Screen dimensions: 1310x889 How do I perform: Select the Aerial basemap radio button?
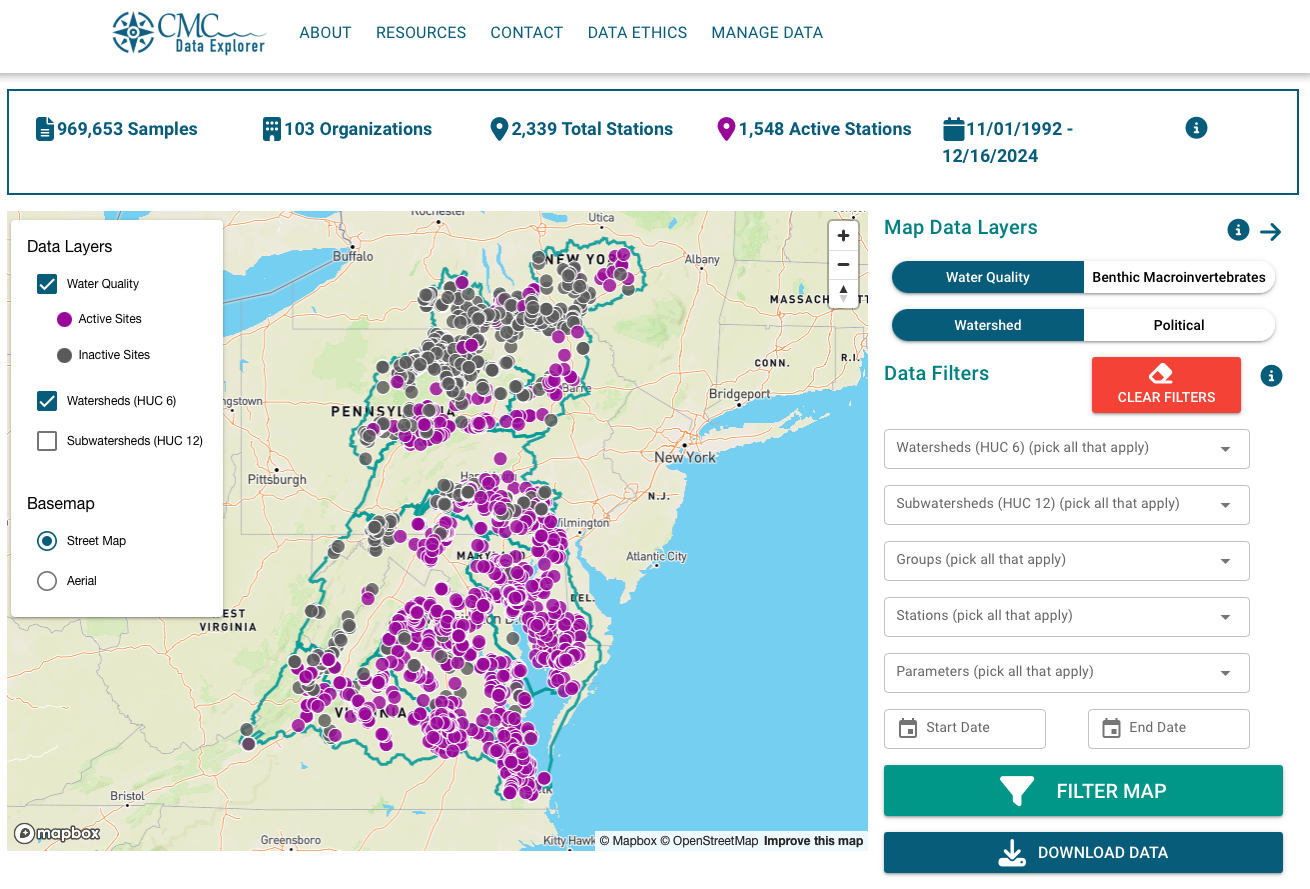coord(47,581)
